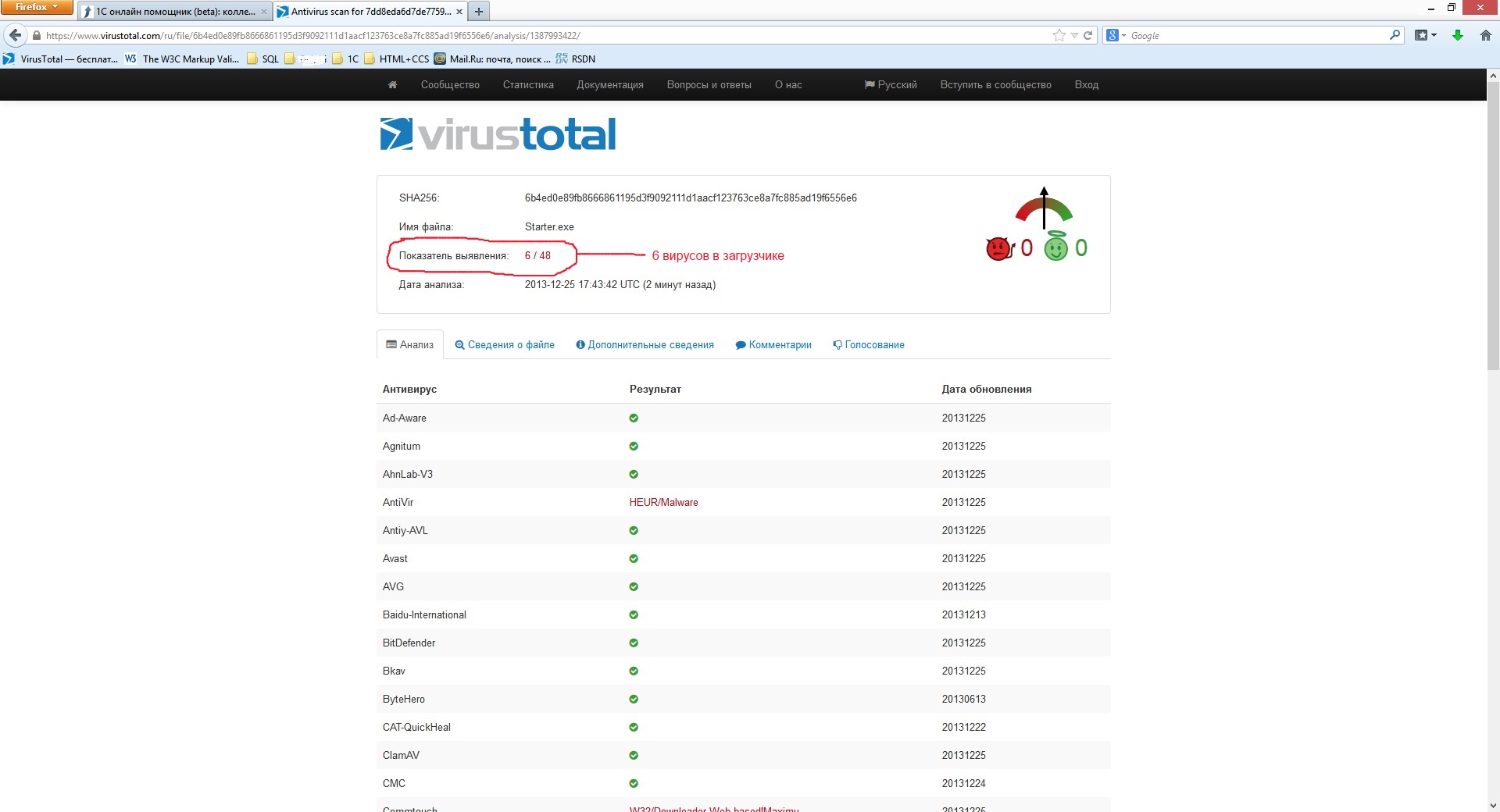Close the Antivirus scan tab
The width and height of the screenshot is (1500, 812).
[x=459, y=12]
